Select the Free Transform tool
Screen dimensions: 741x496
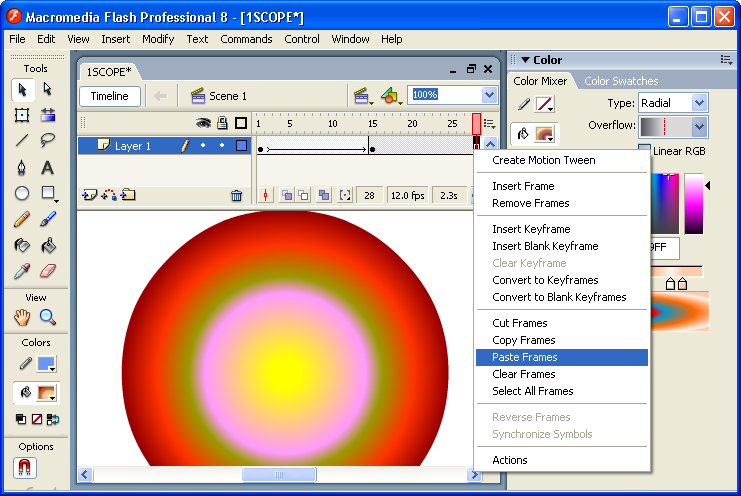[x=22, y=115]
